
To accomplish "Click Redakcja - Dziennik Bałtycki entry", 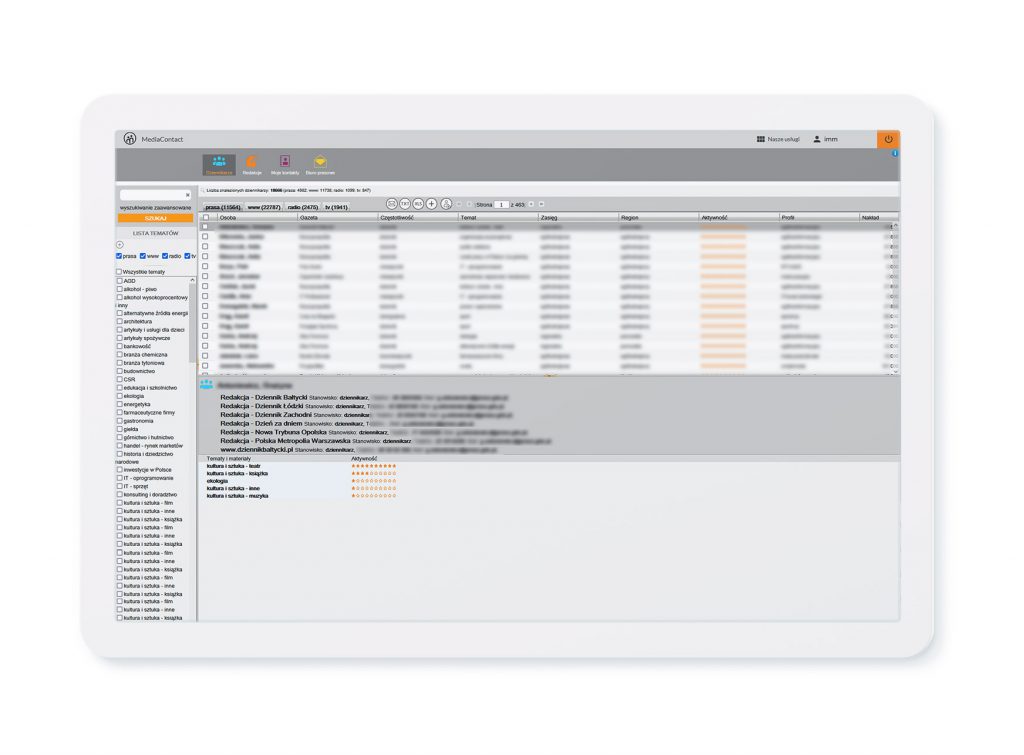I will coord(263,397).
